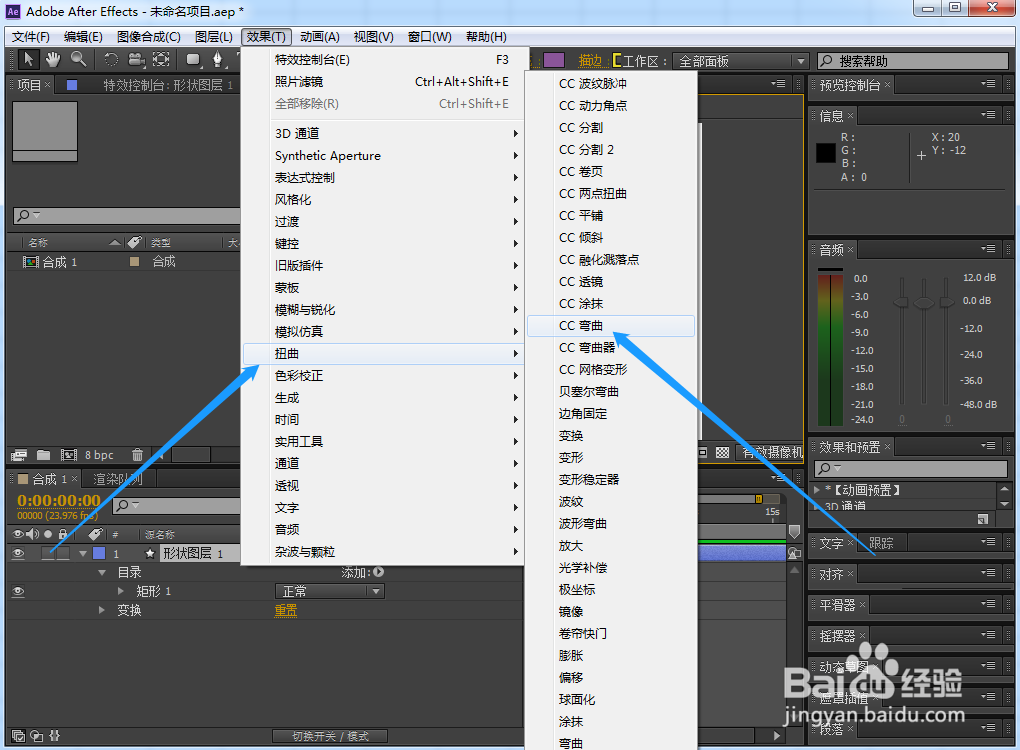The height and width of the screenshot is (750, 1020).
Task: Click the audio speaker column header in timeline
Action: pyautogui.click(x=33, y=534)
